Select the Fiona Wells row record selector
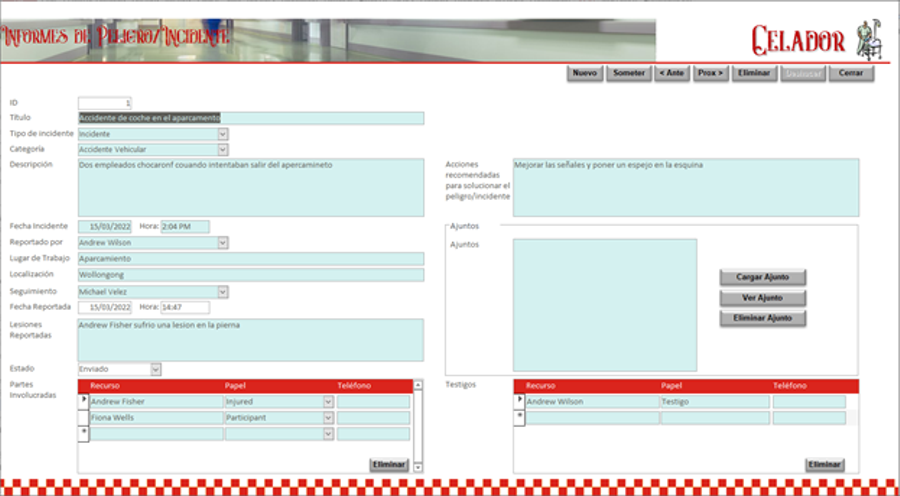The height and width of the screenshot is (496, 900). tap(83, 417)
